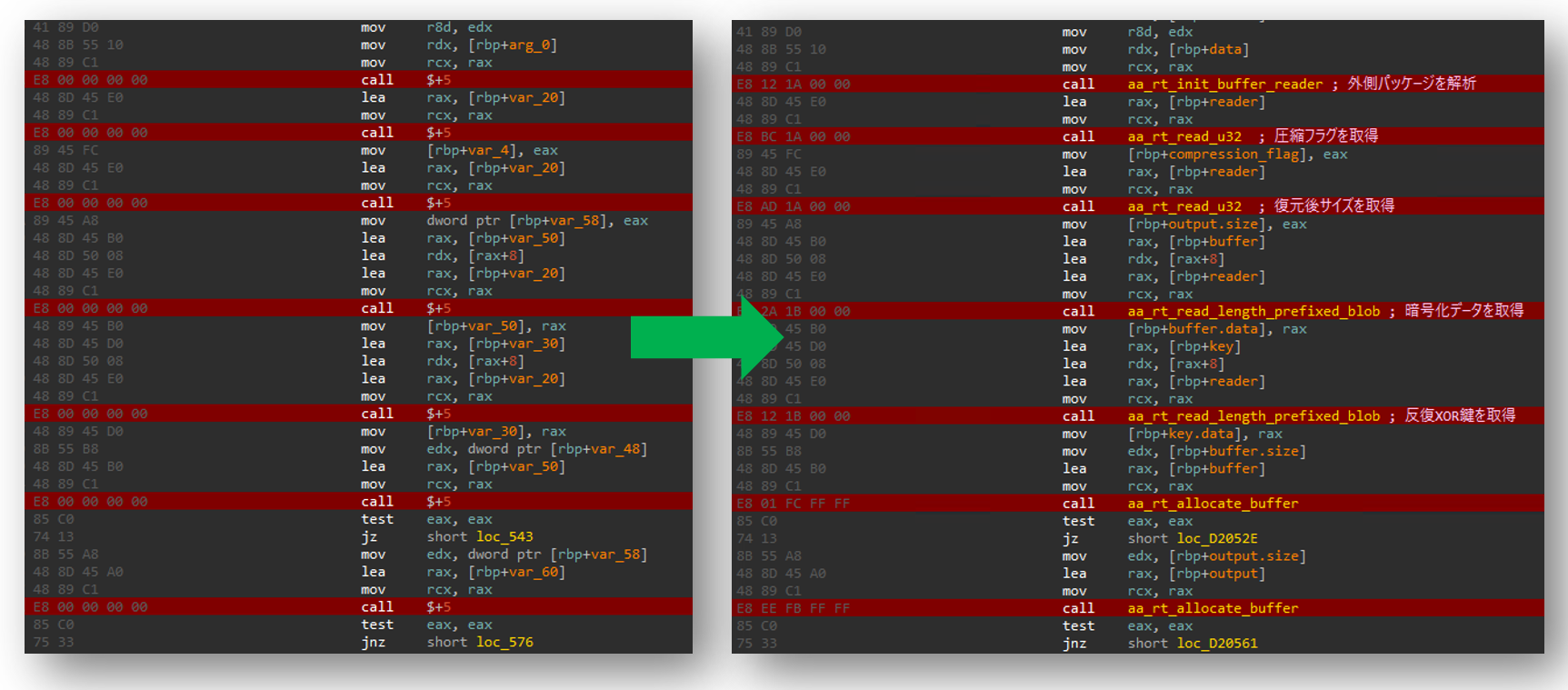The image size is (1568, 690).
Task: Click the 外側パッケージを解析 comment
Action: 1412,84
